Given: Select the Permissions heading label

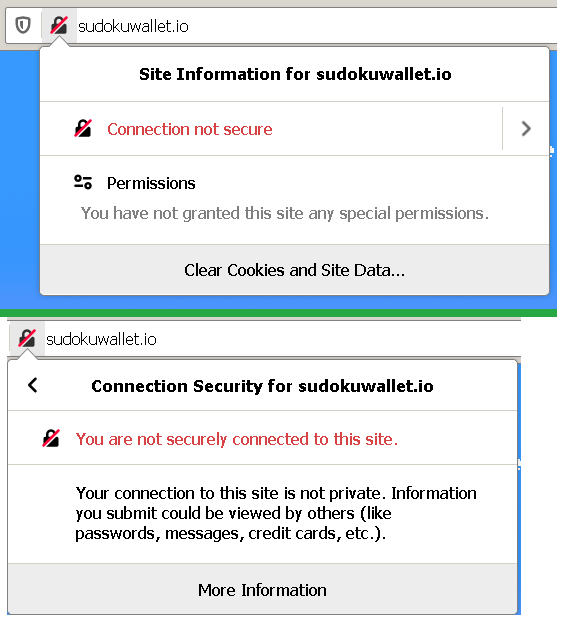Looking at the screenshot, I should pos(151,183).
